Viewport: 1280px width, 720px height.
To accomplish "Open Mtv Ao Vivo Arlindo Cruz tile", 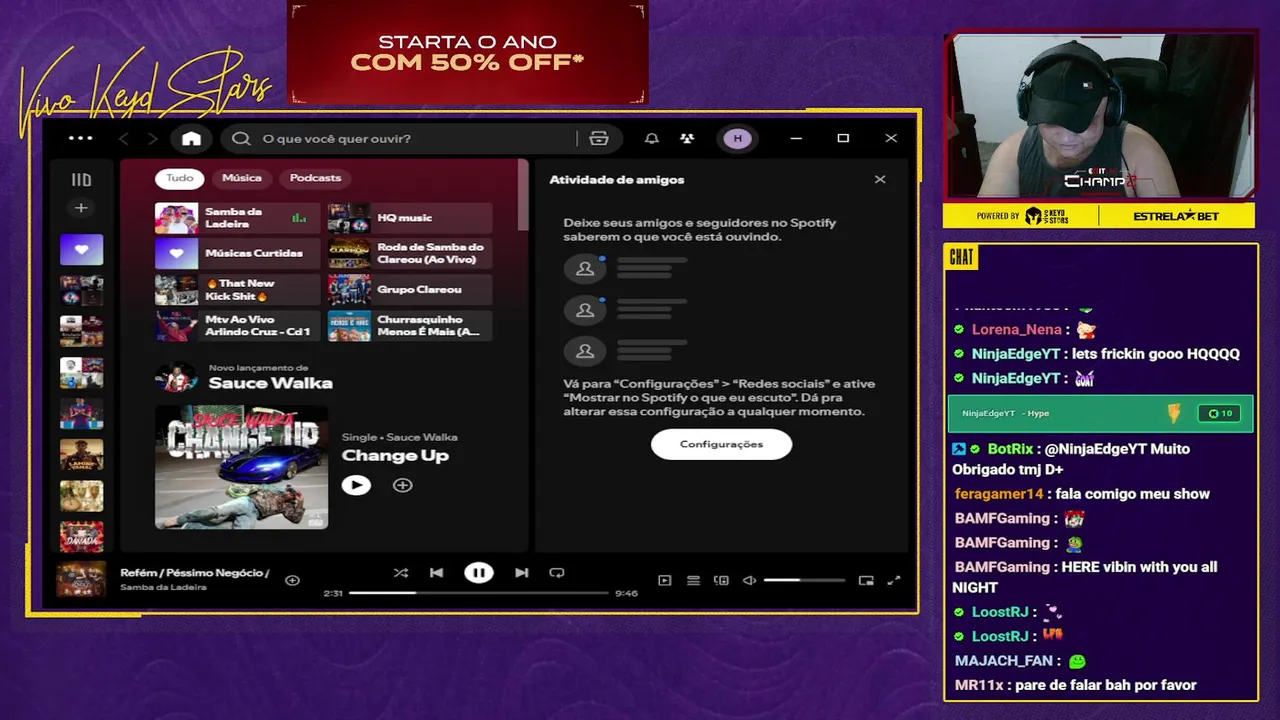I will pyautogui.click(x=237, y=326).
